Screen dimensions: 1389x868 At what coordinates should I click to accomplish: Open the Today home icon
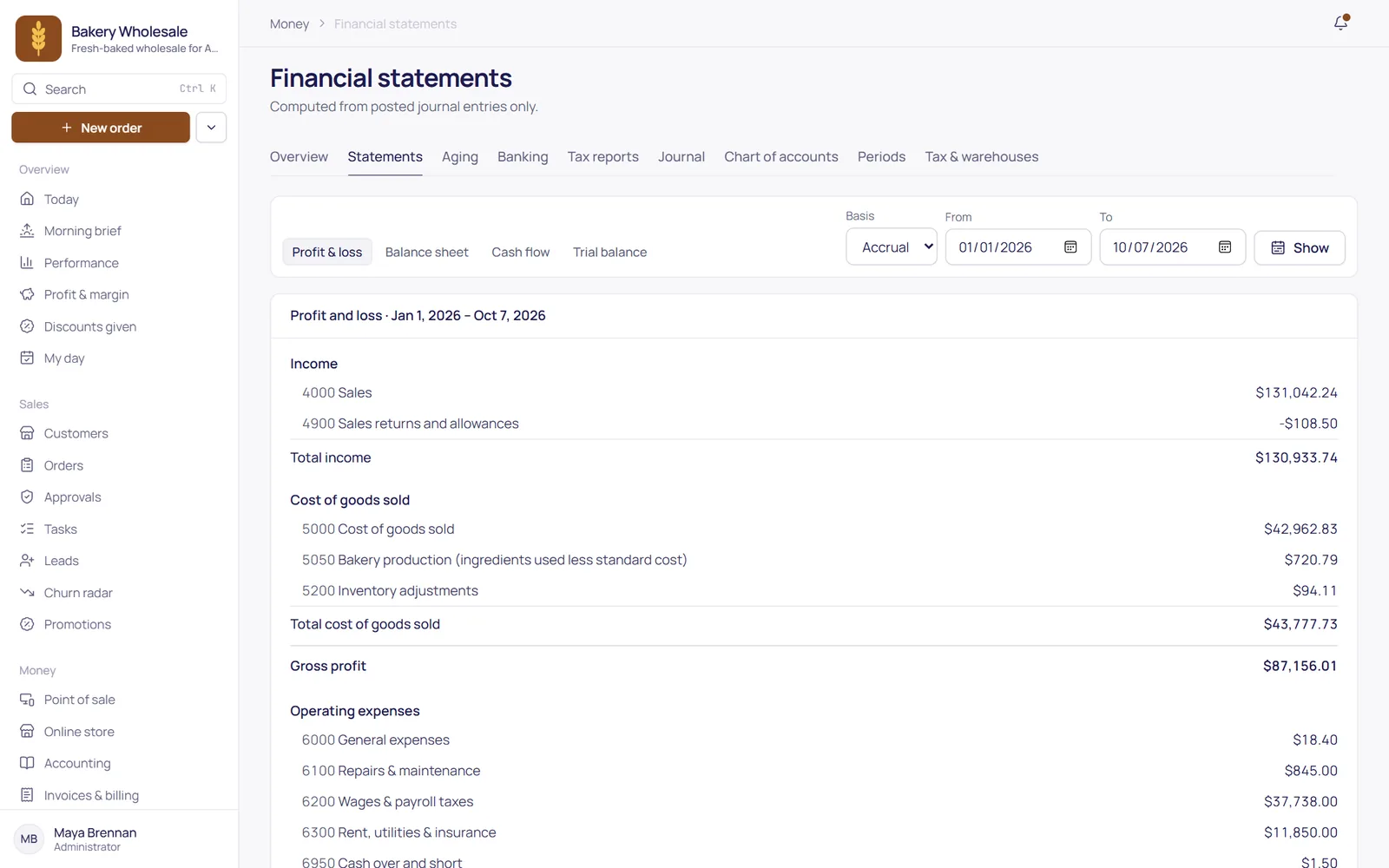pyautogui.click(x=27, y=199)
